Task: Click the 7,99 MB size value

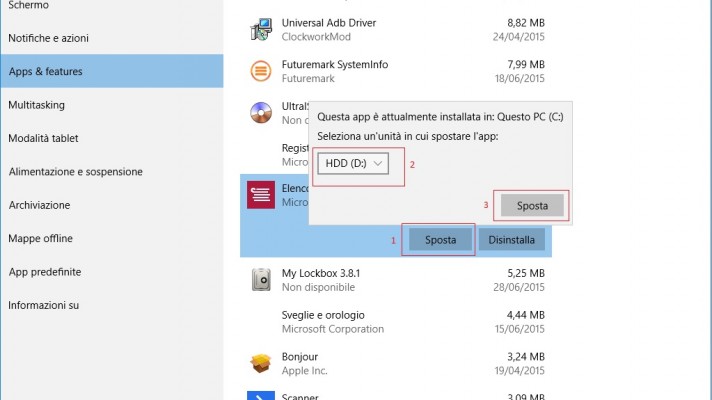Action: point(526,64)
